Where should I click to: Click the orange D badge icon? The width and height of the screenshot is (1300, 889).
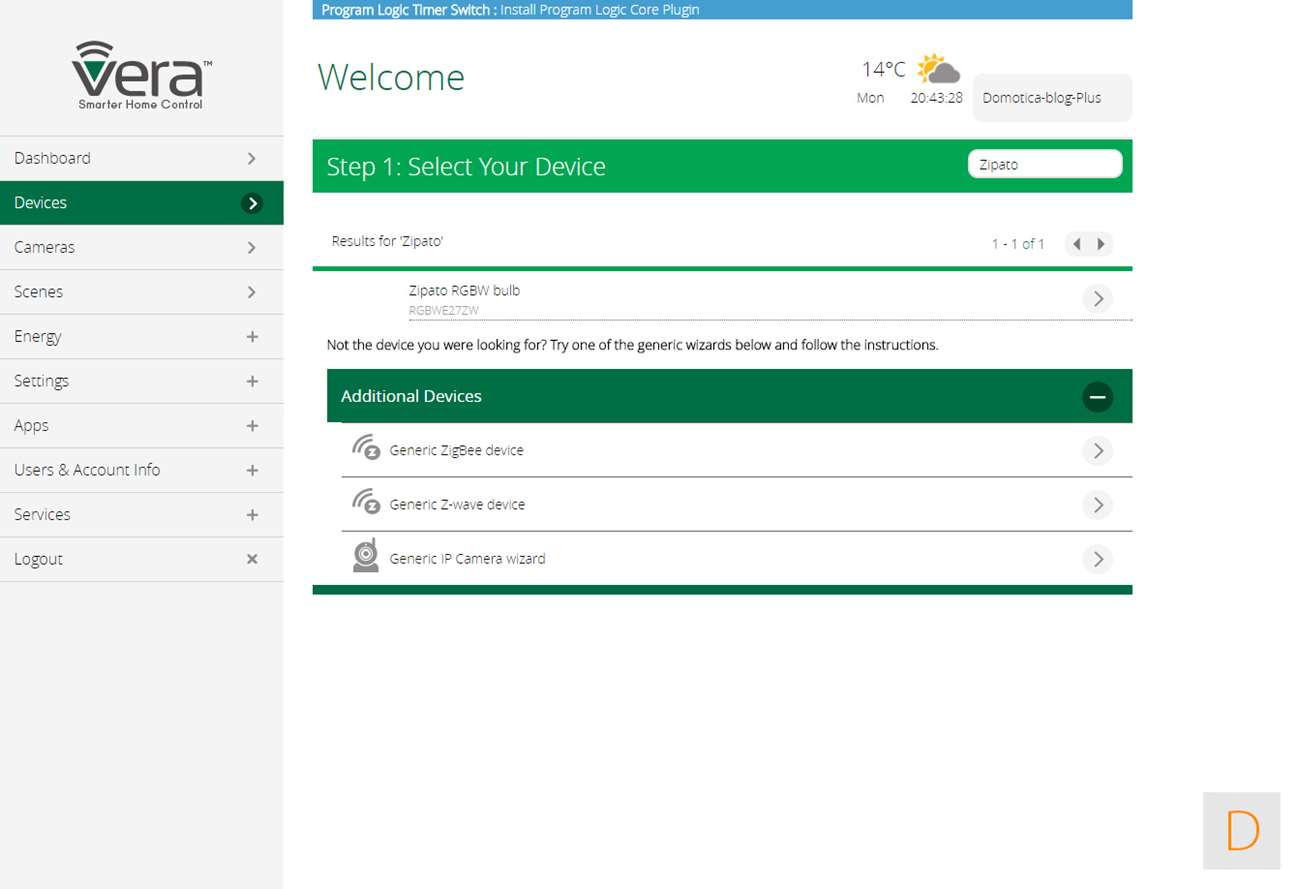pyautogui.click(x=1241, y=831)
